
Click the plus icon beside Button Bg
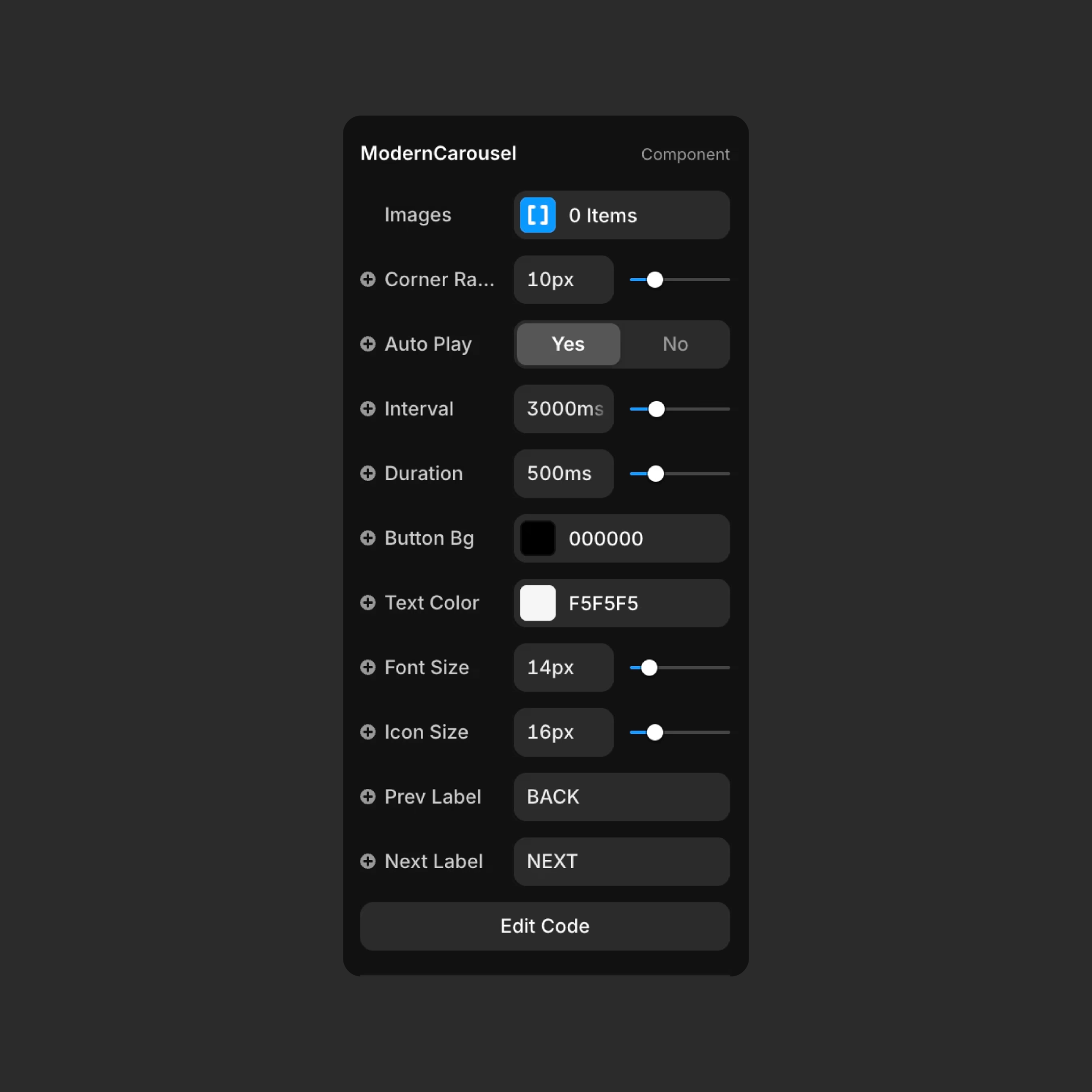[368, 538]
